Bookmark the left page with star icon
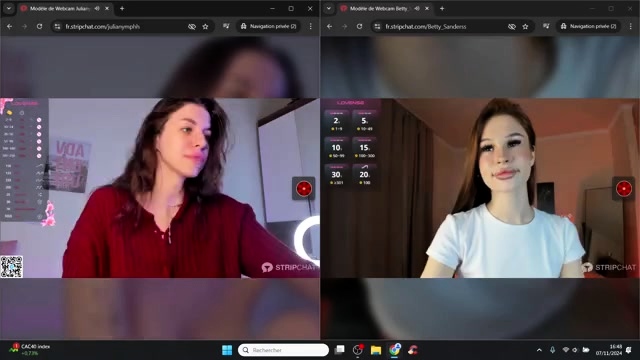The image size is (640, 360). (x=205, y=27)
